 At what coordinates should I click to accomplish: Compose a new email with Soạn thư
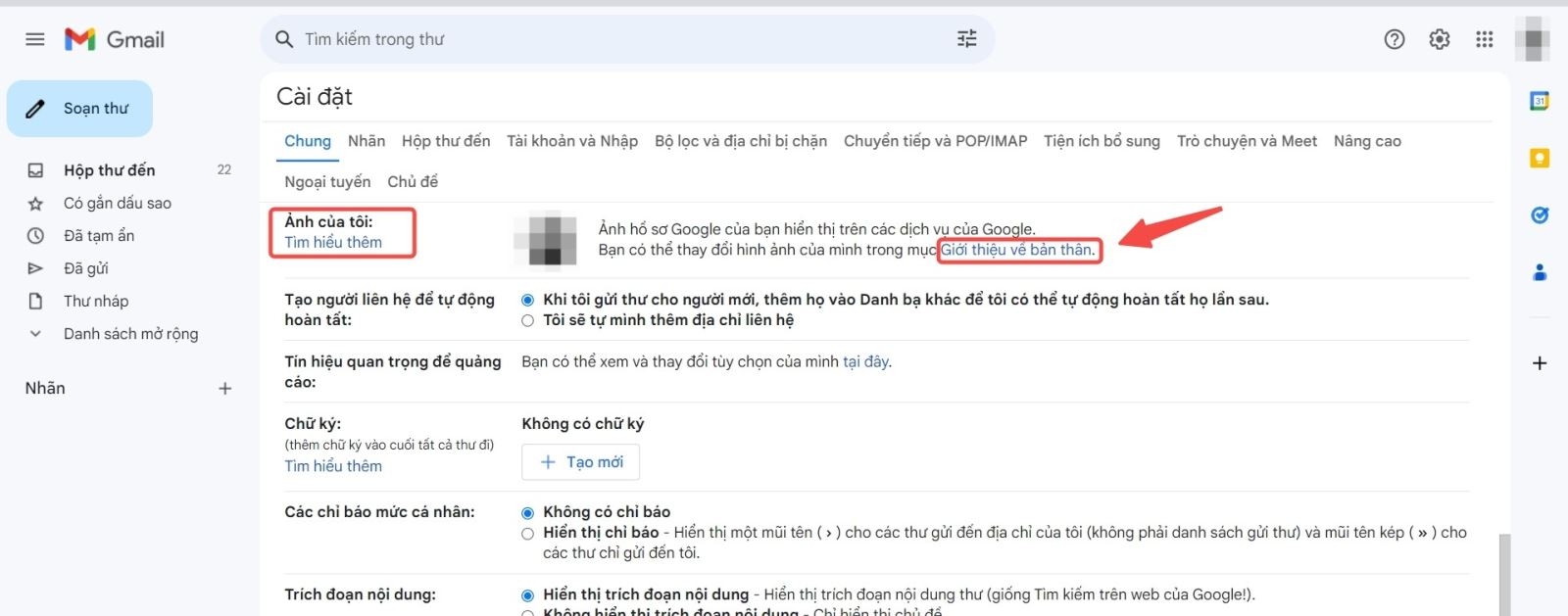(x=79, y=109)
